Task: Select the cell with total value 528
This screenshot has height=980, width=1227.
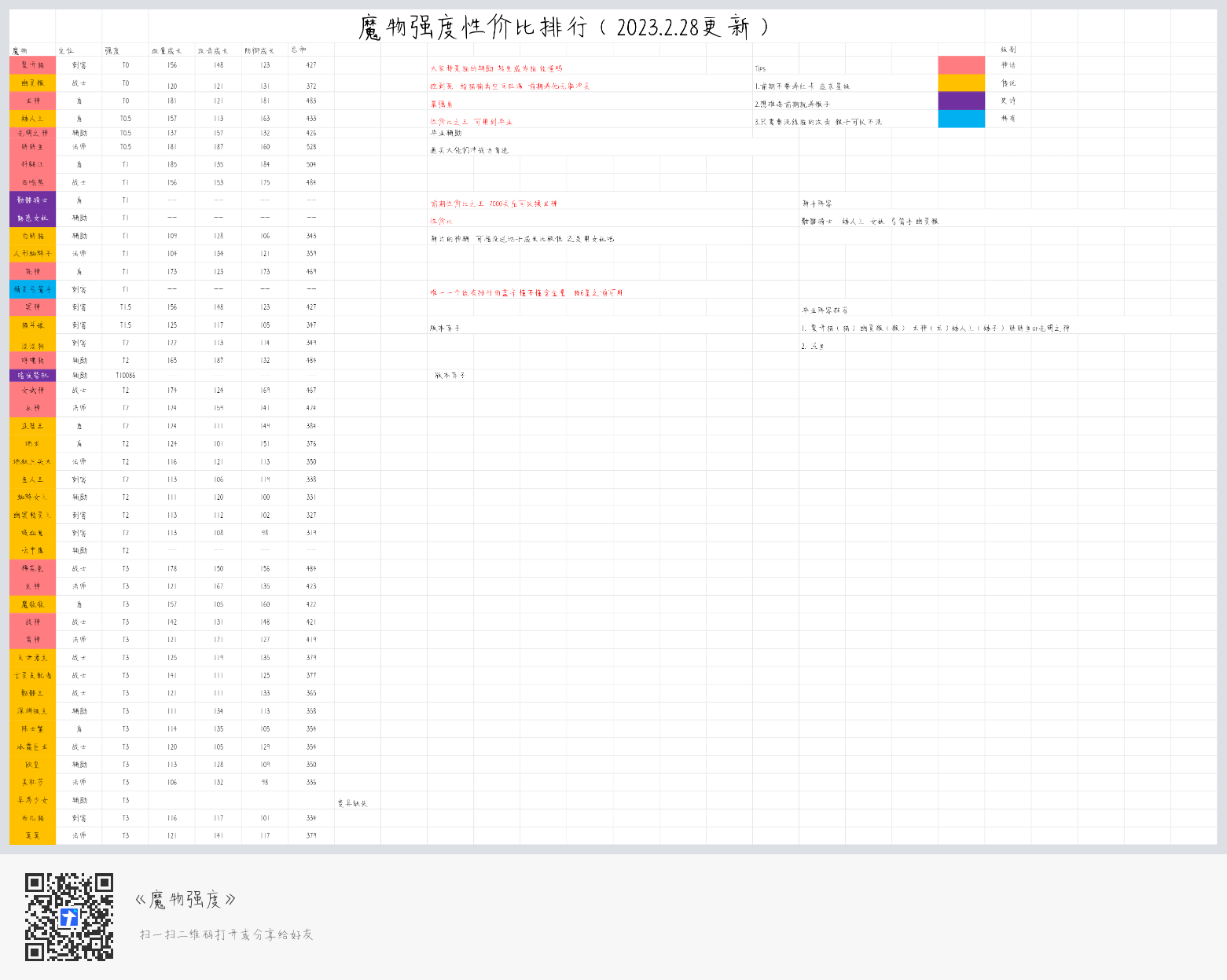Action: pos(311,147)
